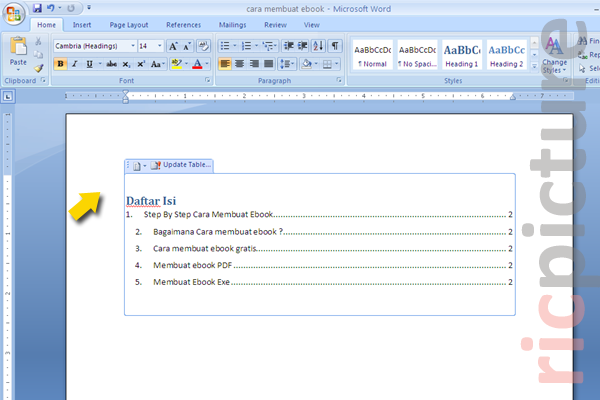This screenshot has height=400, width=600.
Task: Click Update Table button on table of contents
Action: (x=181, y=165)
